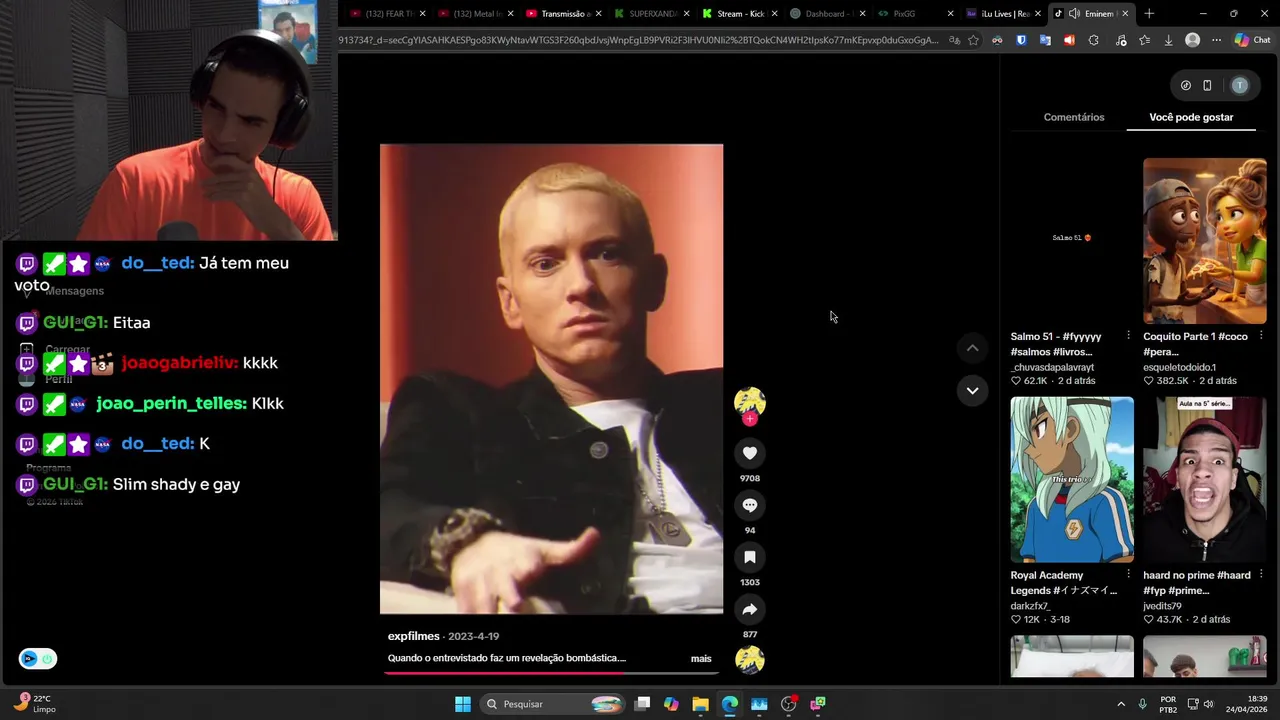The image size is (1280, 720).
Task: Open the haard no prime thumbnail
Action: pos(1205,480)
